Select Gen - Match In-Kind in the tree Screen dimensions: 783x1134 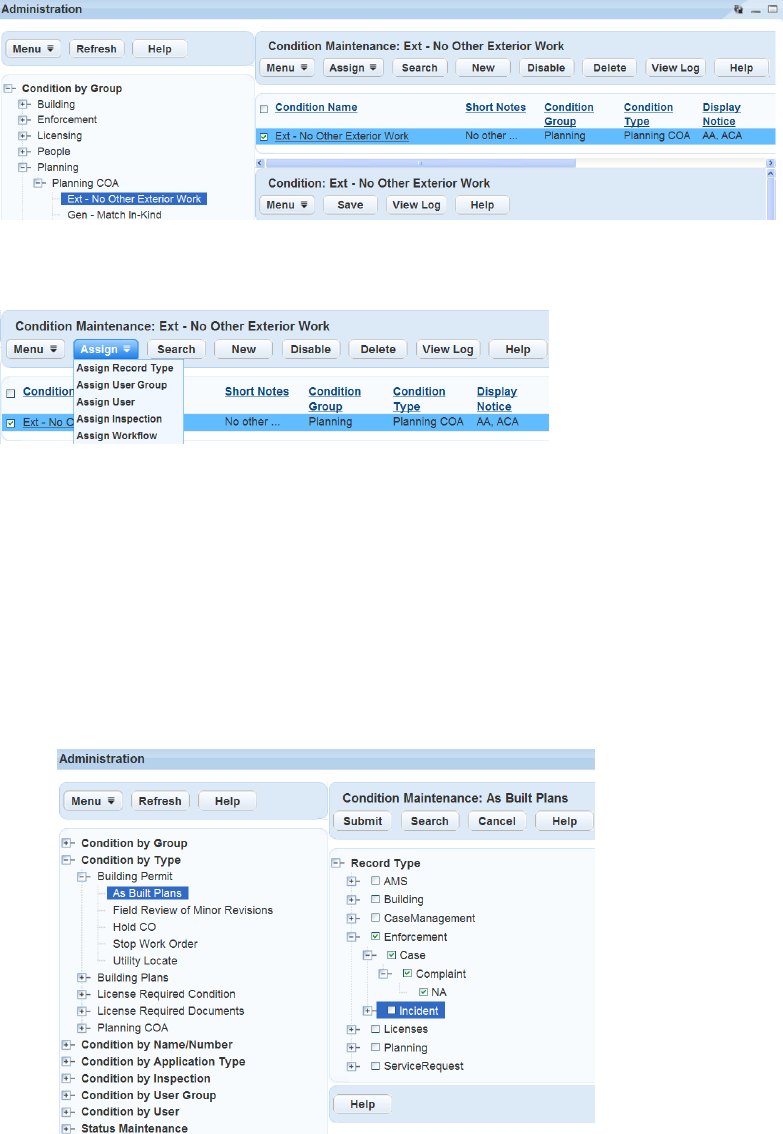click(x=114, y=215)
